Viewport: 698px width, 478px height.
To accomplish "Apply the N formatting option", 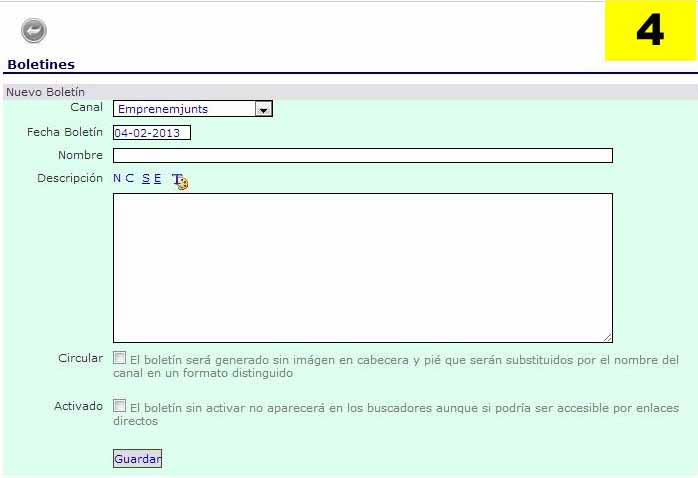I will 117,179.
